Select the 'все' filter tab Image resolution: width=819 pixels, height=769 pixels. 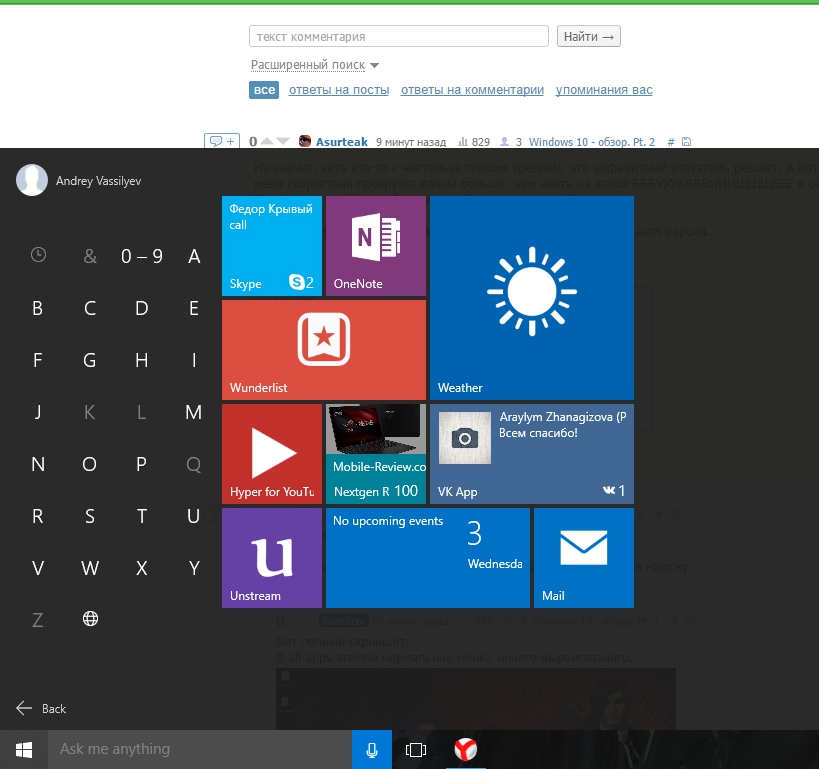tap(264, 90)
